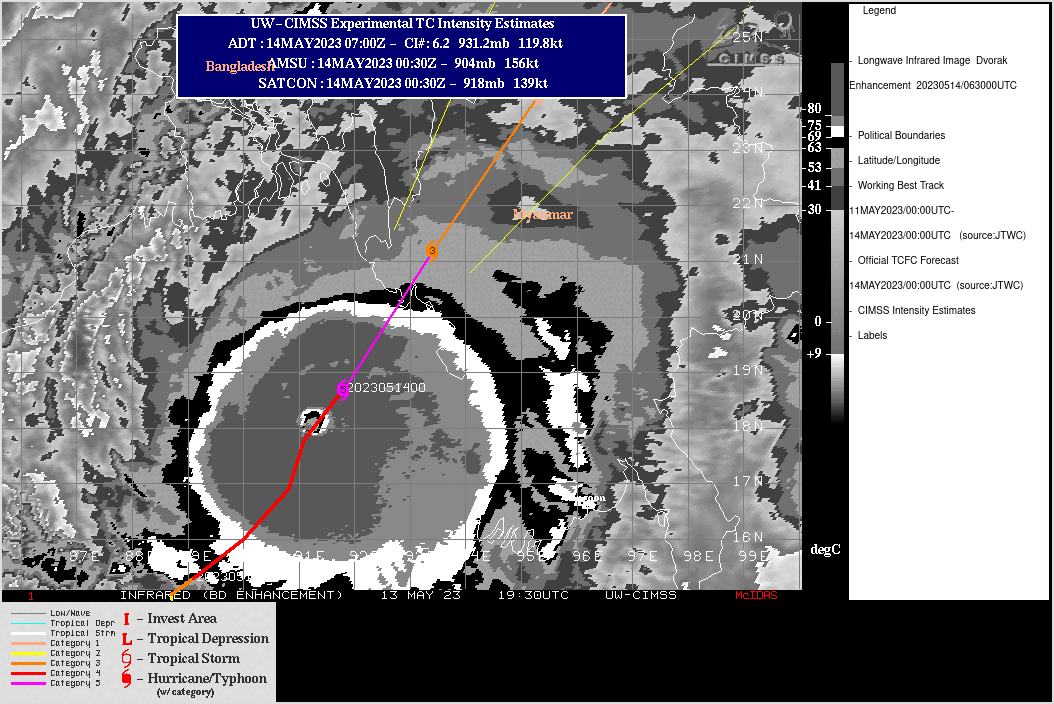This screenshot has width=1054, height=704.
Task: Select the Political Boundaries legend entry
Action: pos(901,135)
